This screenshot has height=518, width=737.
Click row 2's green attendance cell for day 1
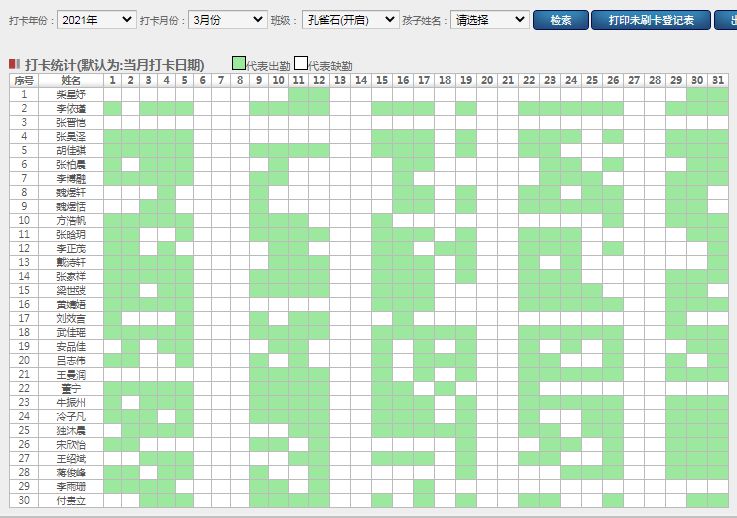[x=112, y=109]
